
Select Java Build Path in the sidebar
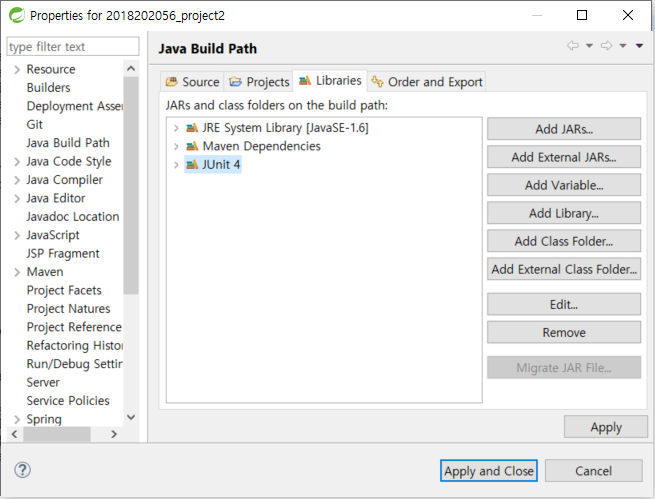coord(68,142)
